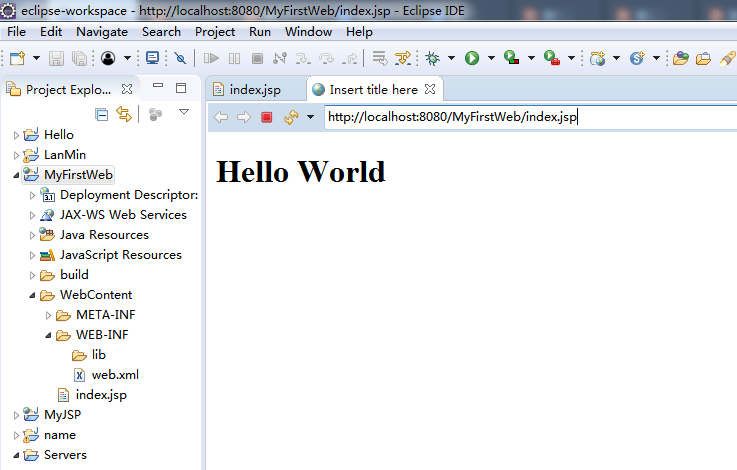Click the New Dynamic Web Project icon
This screenshot has height=470, width=737.
coord(597,58)
